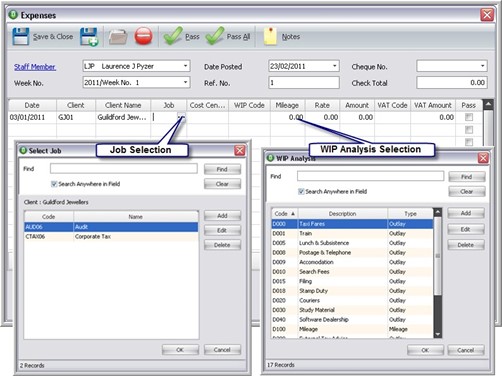This screenshot has height=376, width=502.
Task: Click the WIP Analysis dialog title icon
Action: click(270, 158)
